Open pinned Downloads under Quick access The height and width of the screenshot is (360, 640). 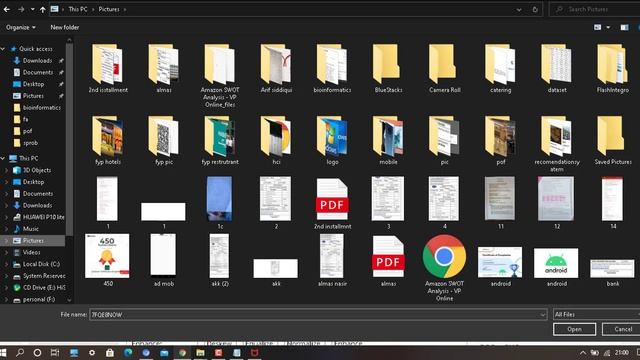(x=37, y=60)
